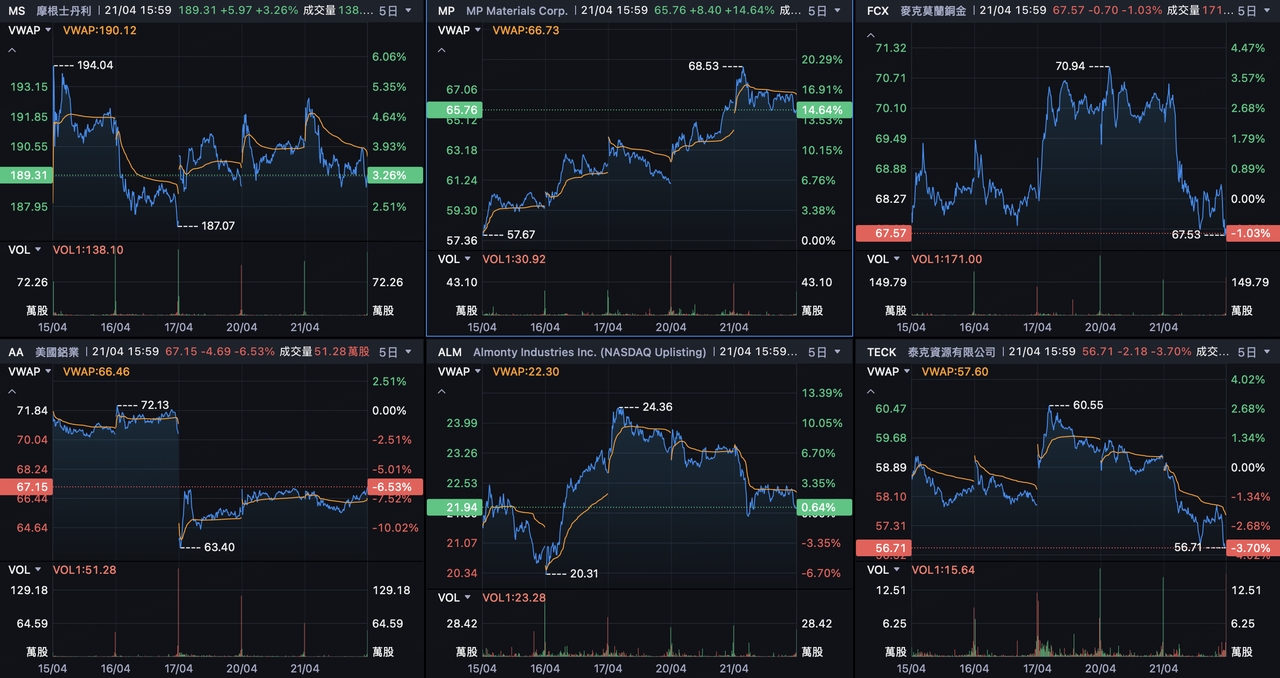Screen dimensions: 1280x678
Task: Collapse the indicator caret in the TECK chart
Action: pyautogui.click(x=869, y=389)
